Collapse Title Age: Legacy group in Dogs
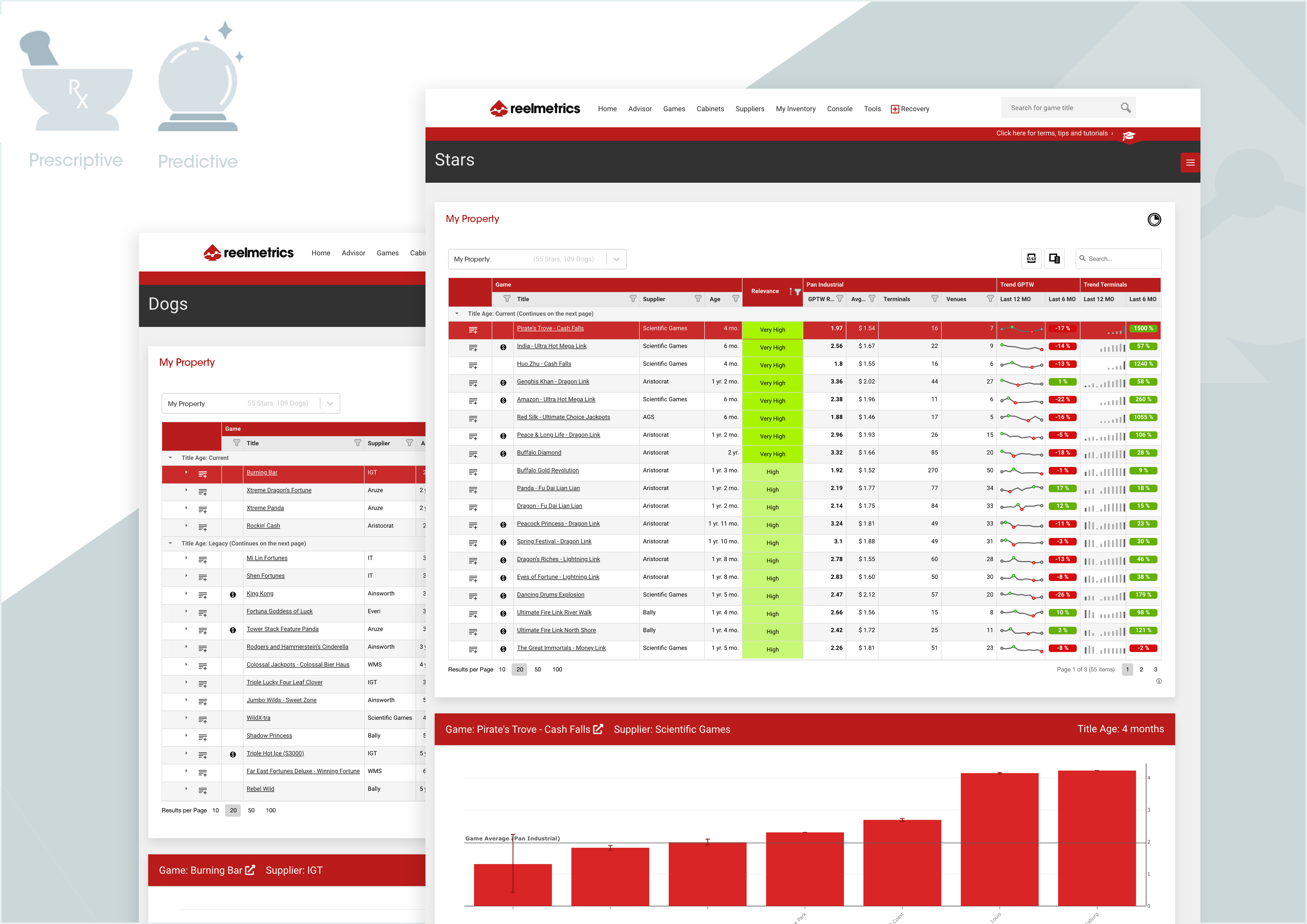Screen dimensions: 1307x924 [170, 543]
